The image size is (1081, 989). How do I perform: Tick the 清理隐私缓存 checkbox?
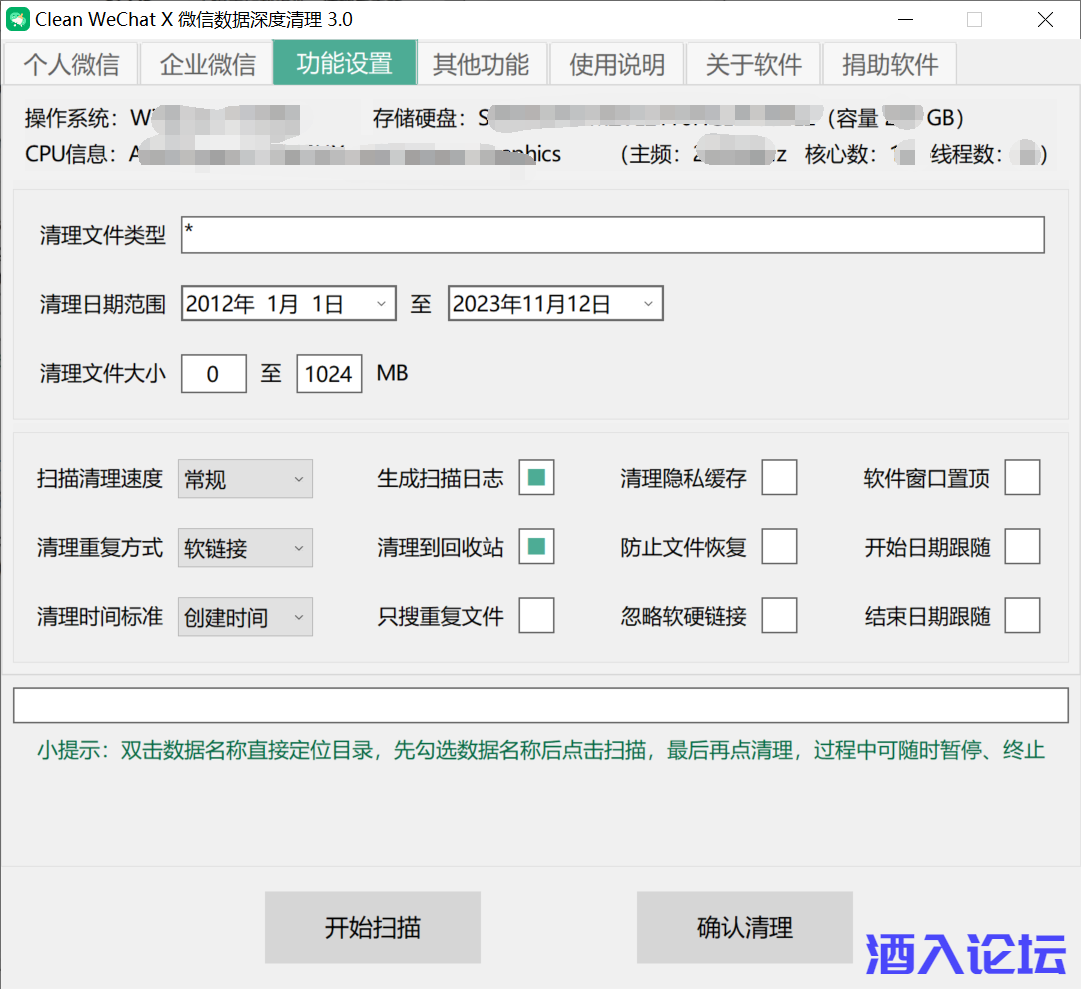(x=779, y=478)
